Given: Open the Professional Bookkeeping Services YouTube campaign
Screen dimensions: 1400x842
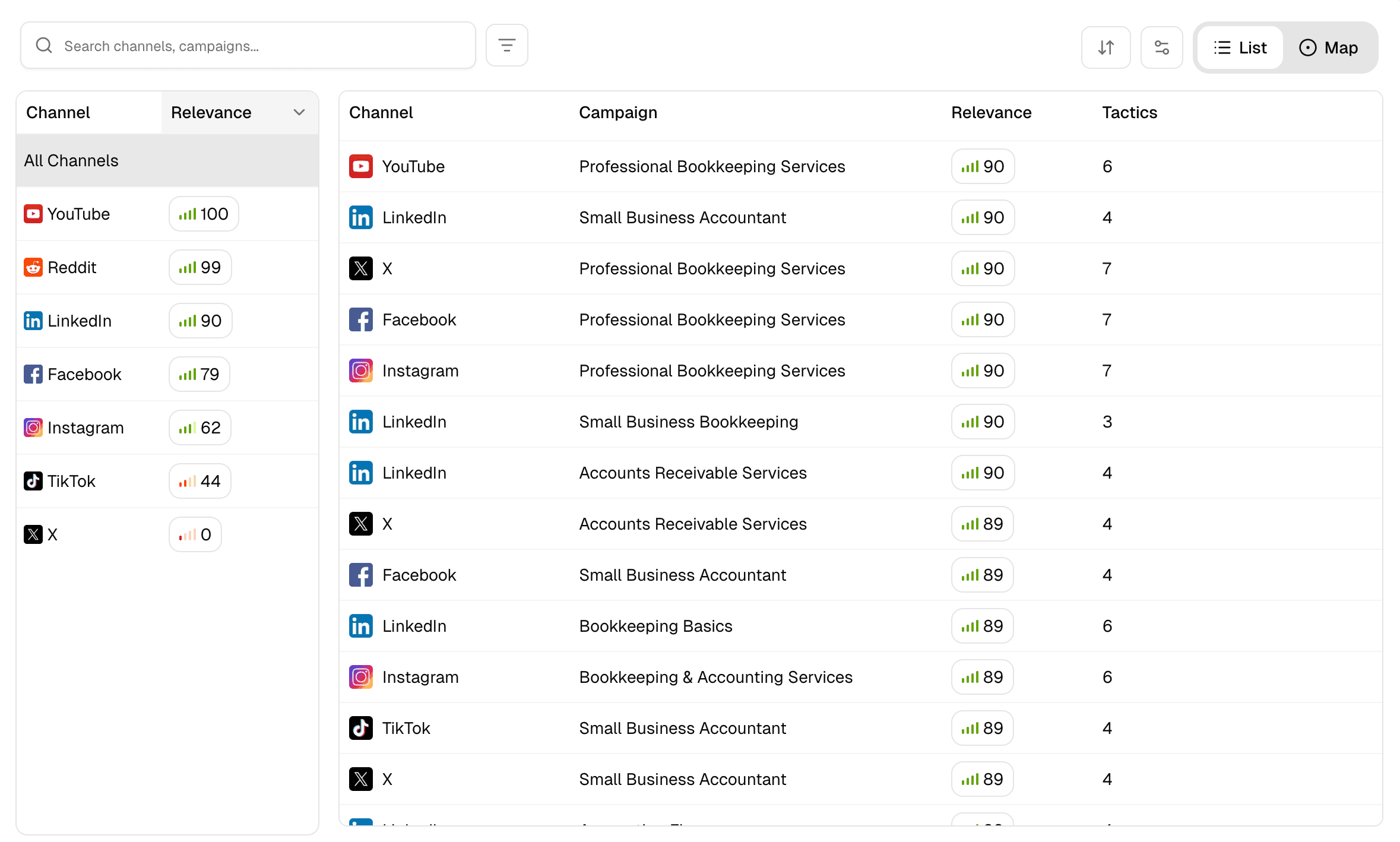Looking at the screenshot, I should 711,166.
